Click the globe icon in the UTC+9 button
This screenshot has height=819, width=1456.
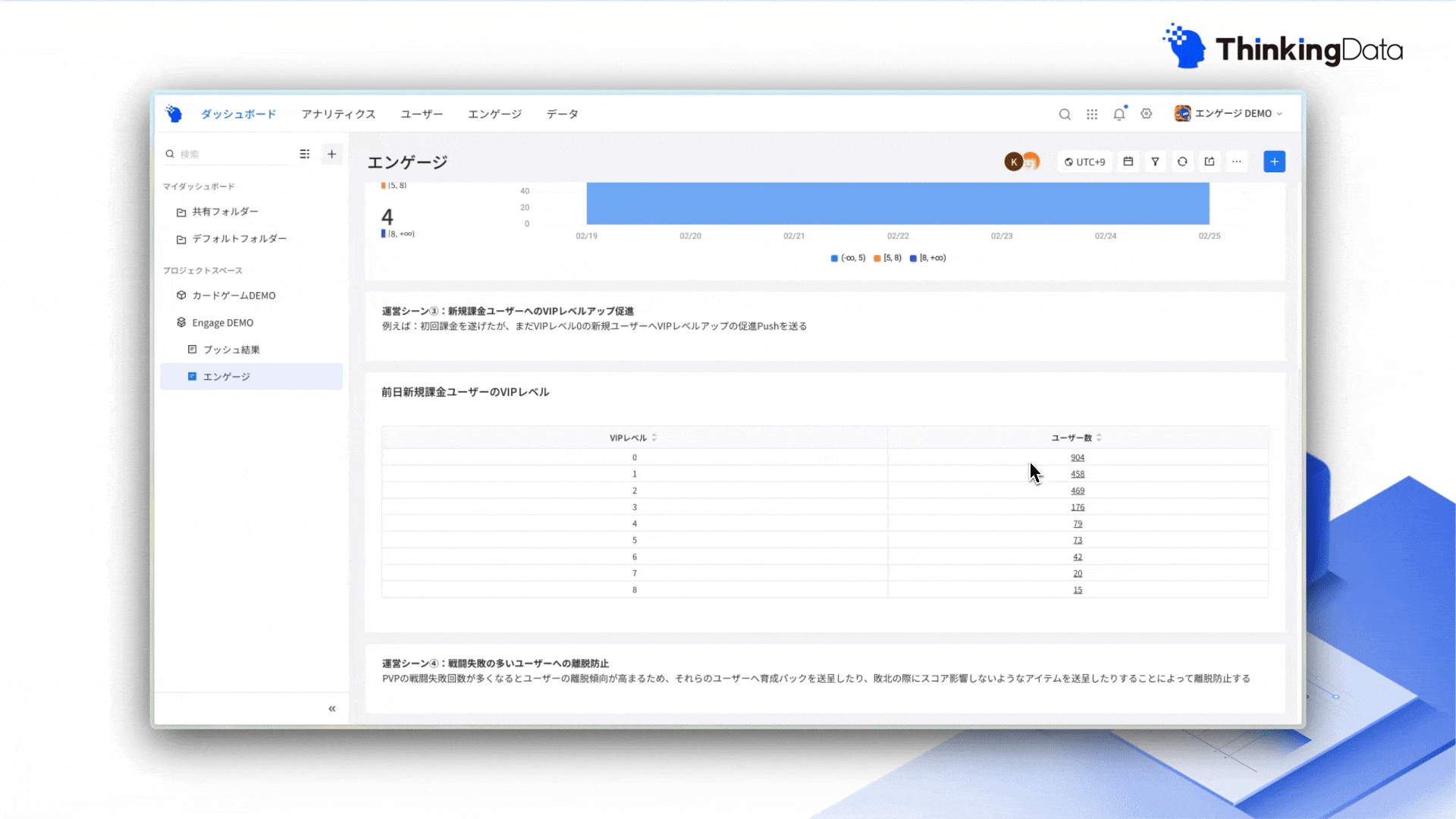[1068, 162]
